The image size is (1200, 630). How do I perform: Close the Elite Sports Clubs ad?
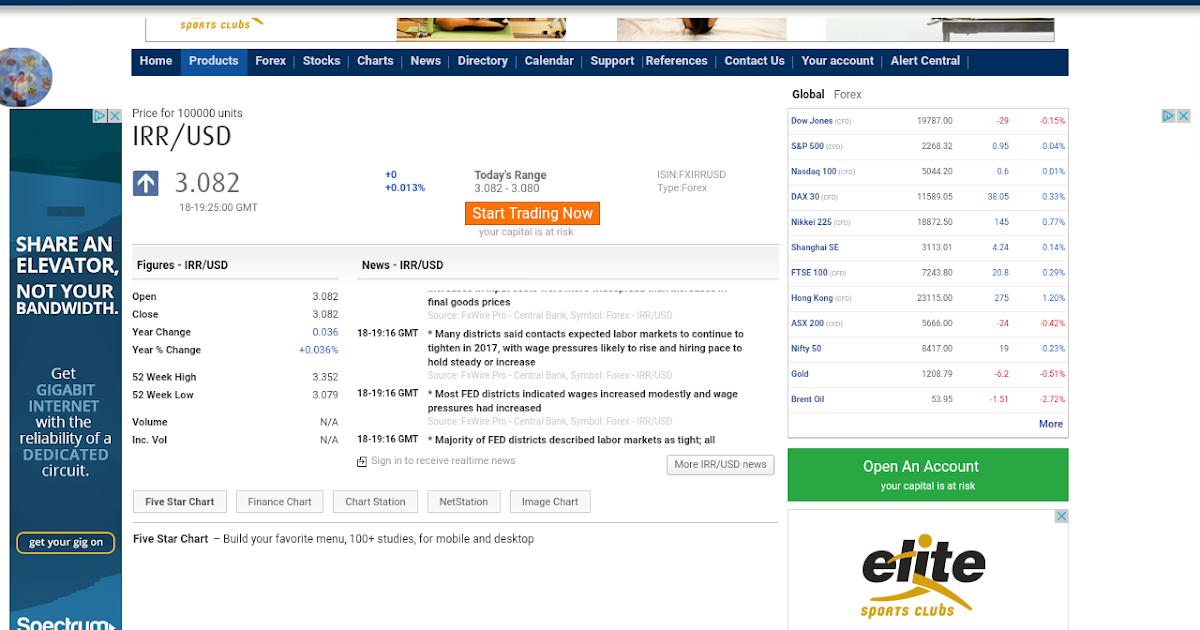1061,517
